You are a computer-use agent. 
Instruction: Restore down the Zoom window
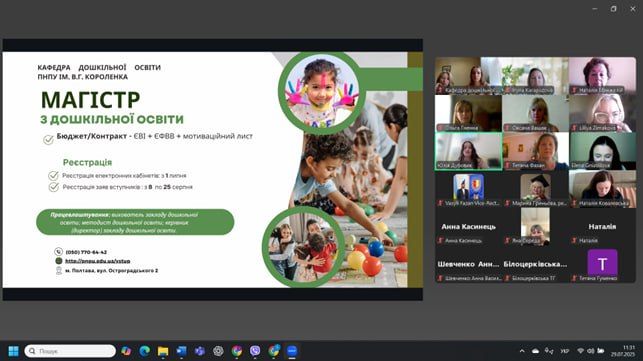pos(613,9)
